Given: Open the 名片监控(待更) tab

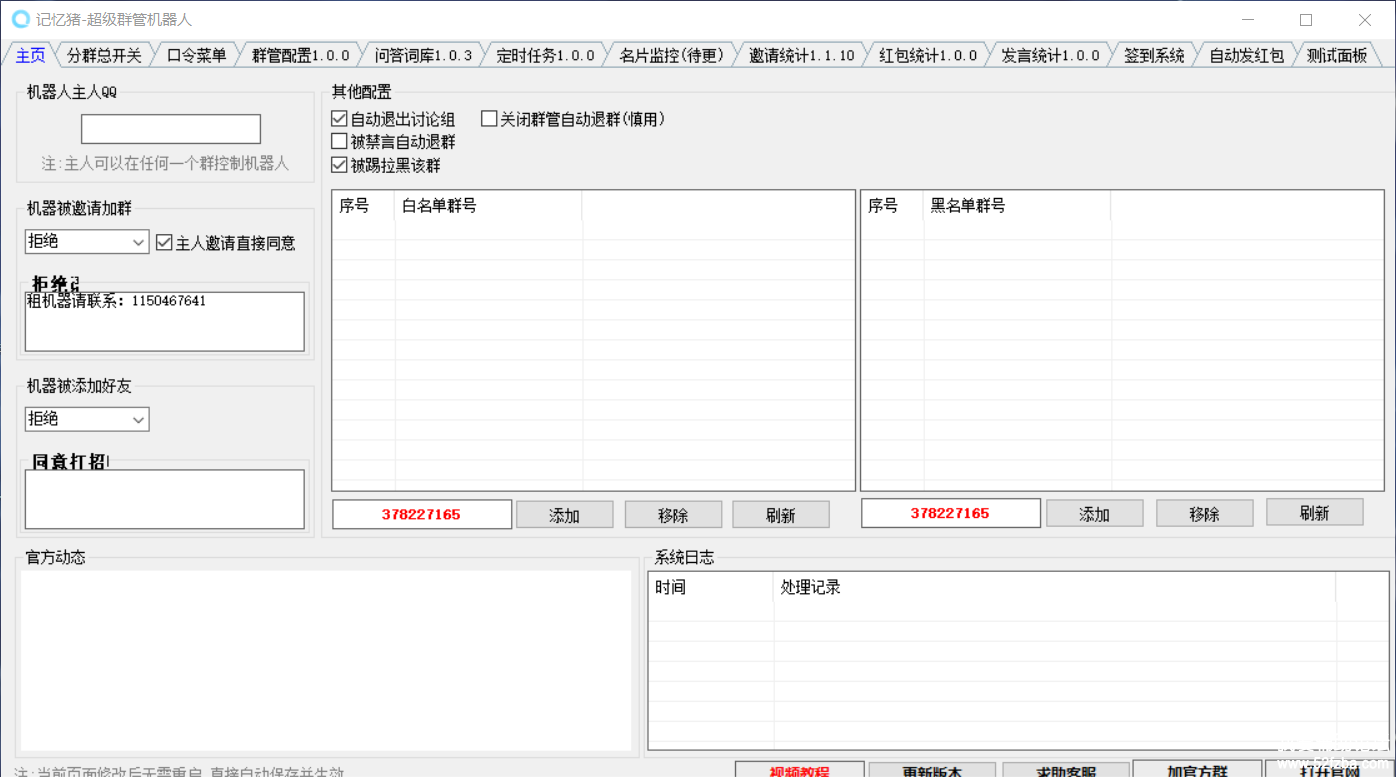Looking at the screenshot, I should (x=671, y=55).
